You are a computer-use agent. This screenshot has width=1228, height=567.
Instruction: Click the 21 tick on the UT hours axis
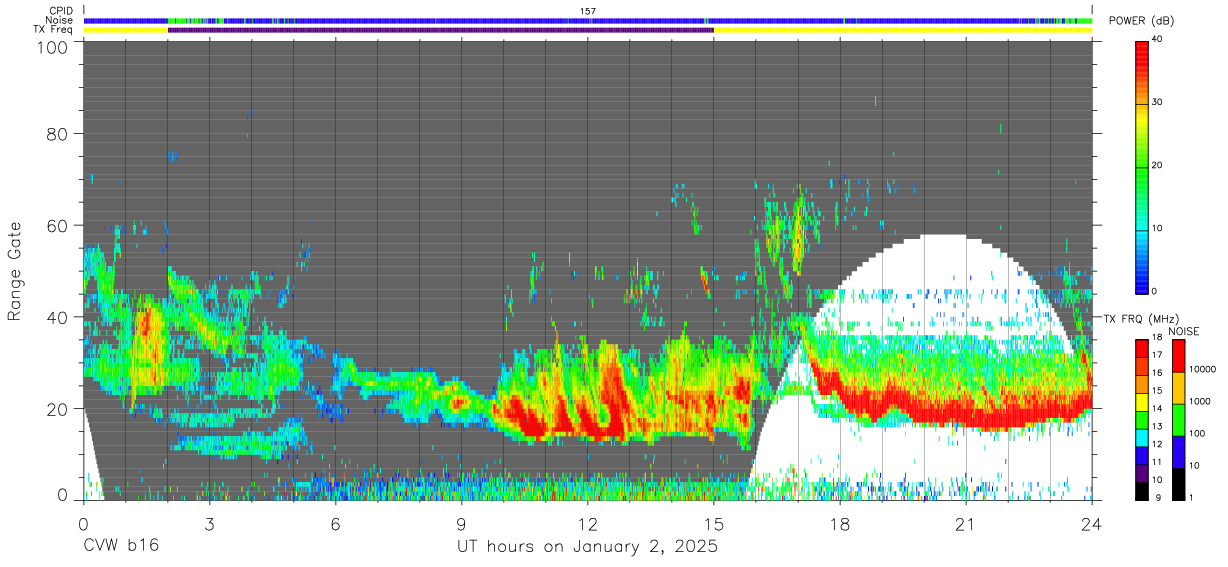tap(965, 522)
